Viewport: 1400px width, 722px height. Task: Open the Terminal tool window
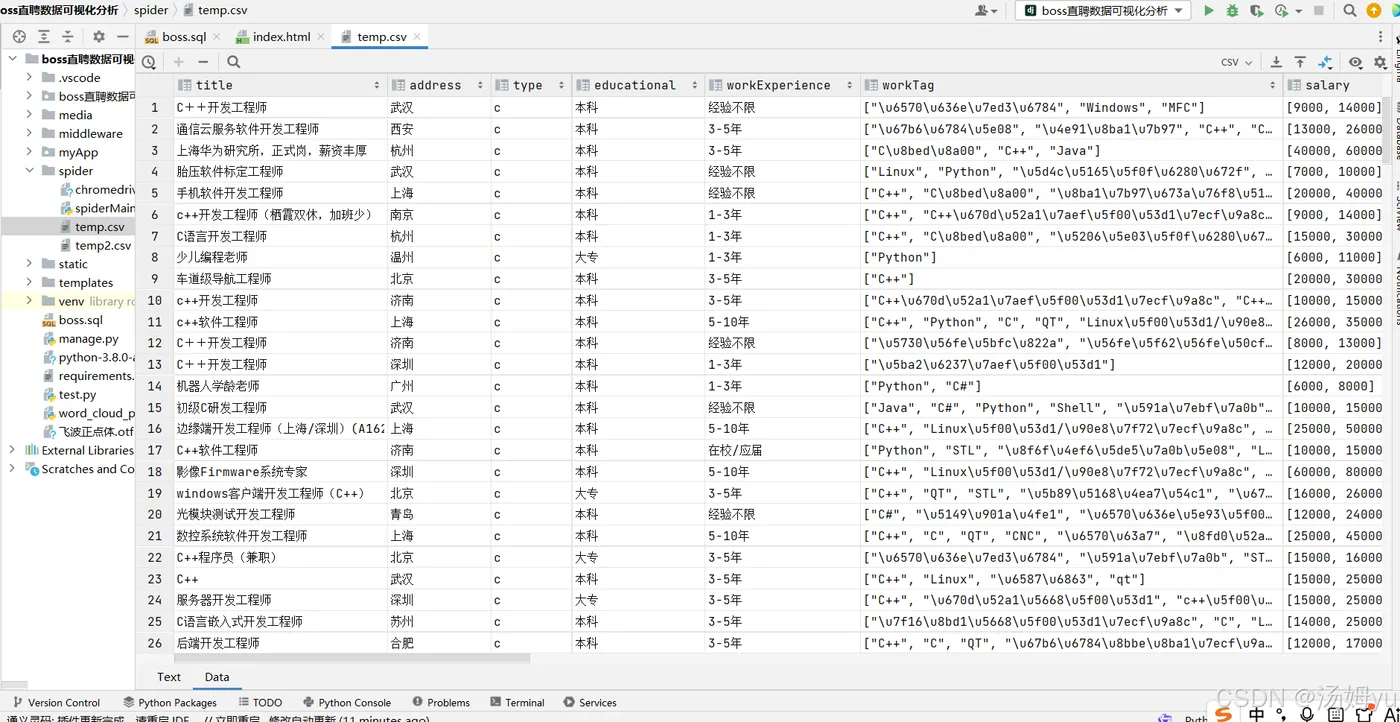coord(516,703)
